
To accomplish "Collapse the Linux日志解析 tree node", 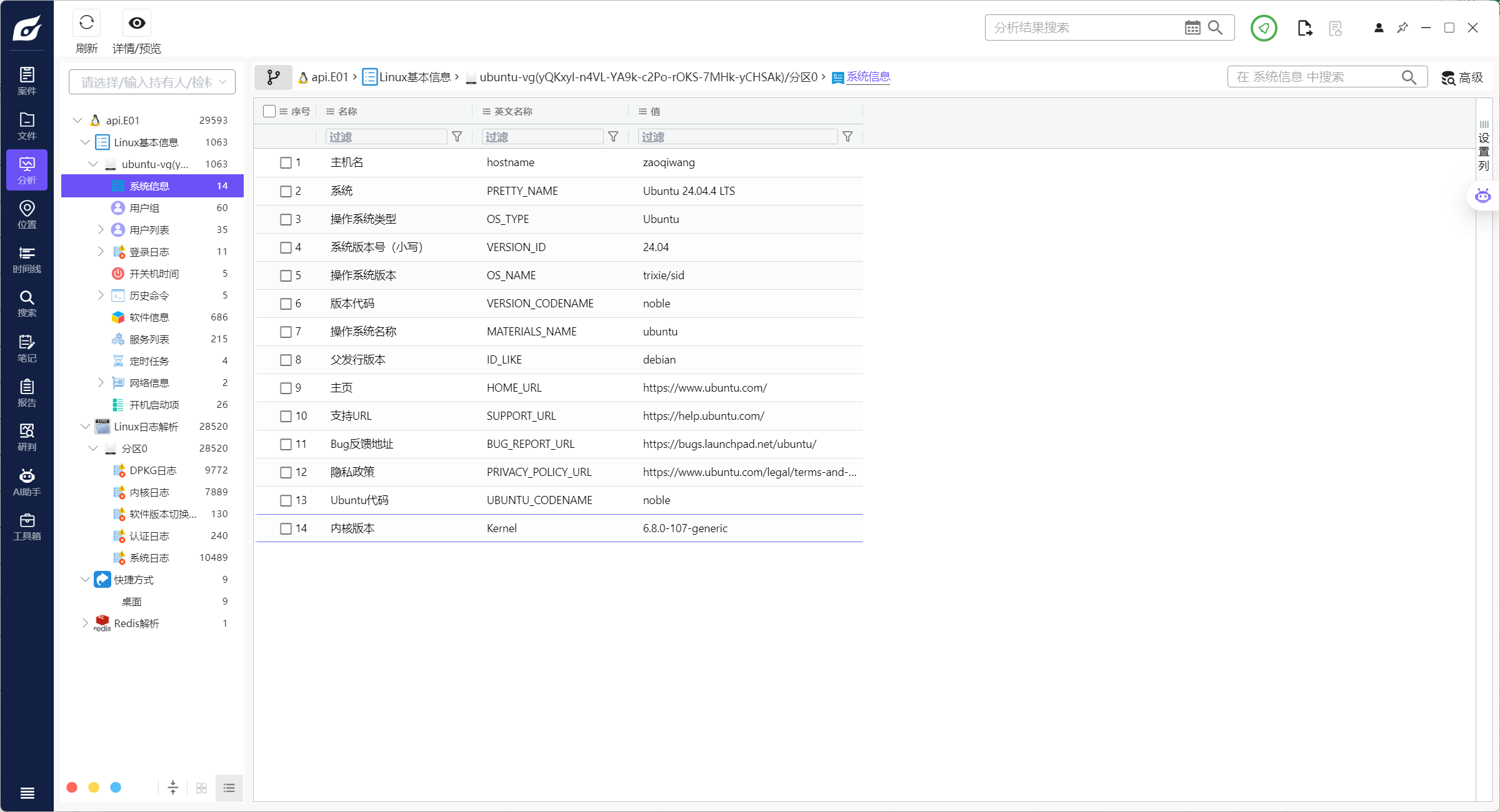I will click(x=85, y=427).
